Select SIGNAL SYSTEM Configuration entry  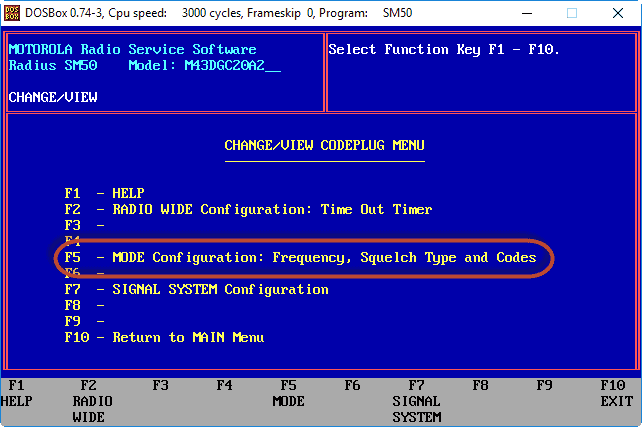click(x=196, y=289)
